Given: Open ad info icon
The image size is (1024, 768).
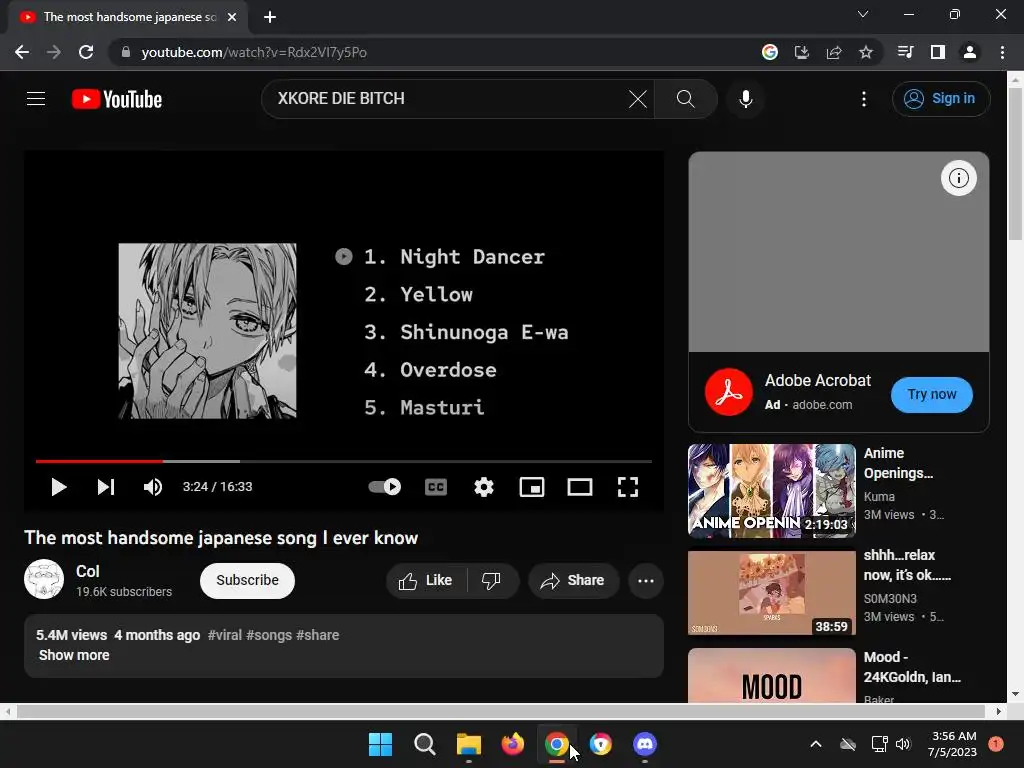Looking at the screenshot, I should click(x=959, y=178).
